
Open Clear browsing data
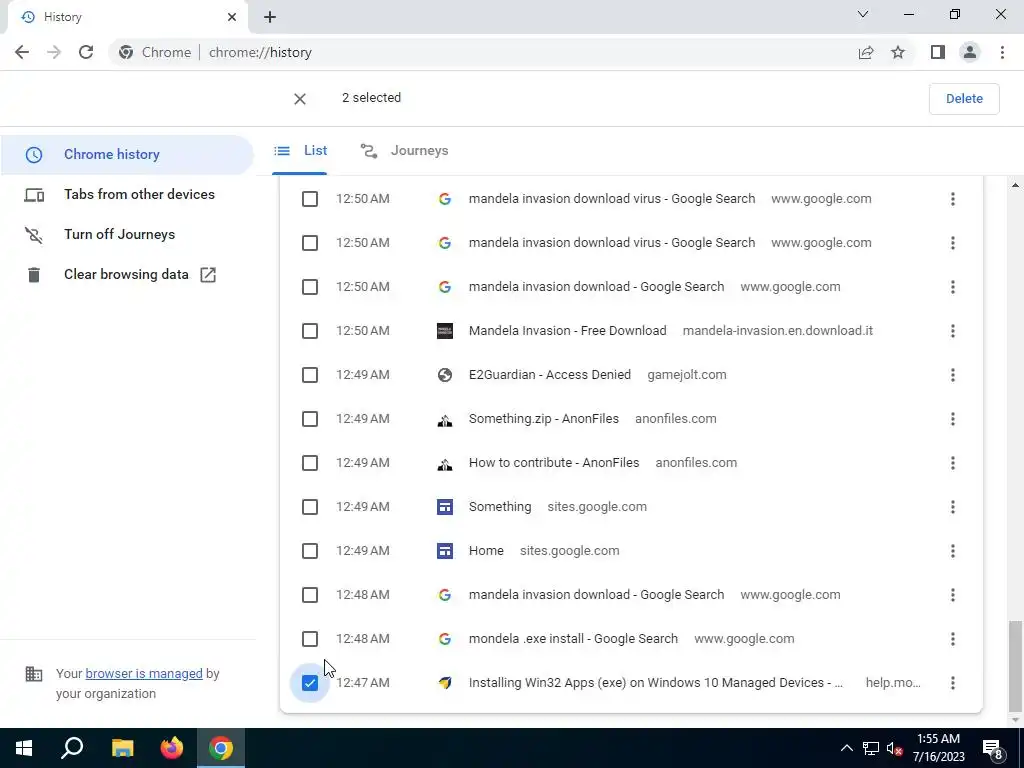127,274
